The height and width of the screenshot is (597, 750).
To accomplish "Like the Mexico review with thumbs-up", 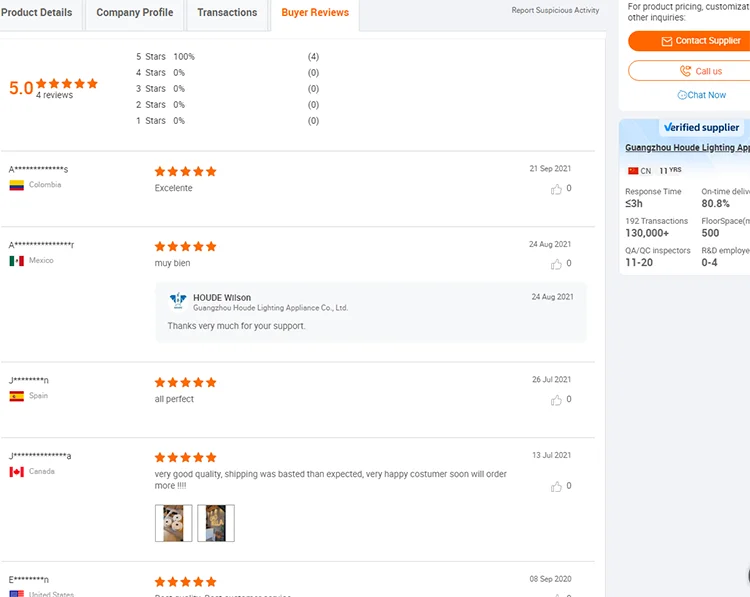I will (x=556, y=264).
